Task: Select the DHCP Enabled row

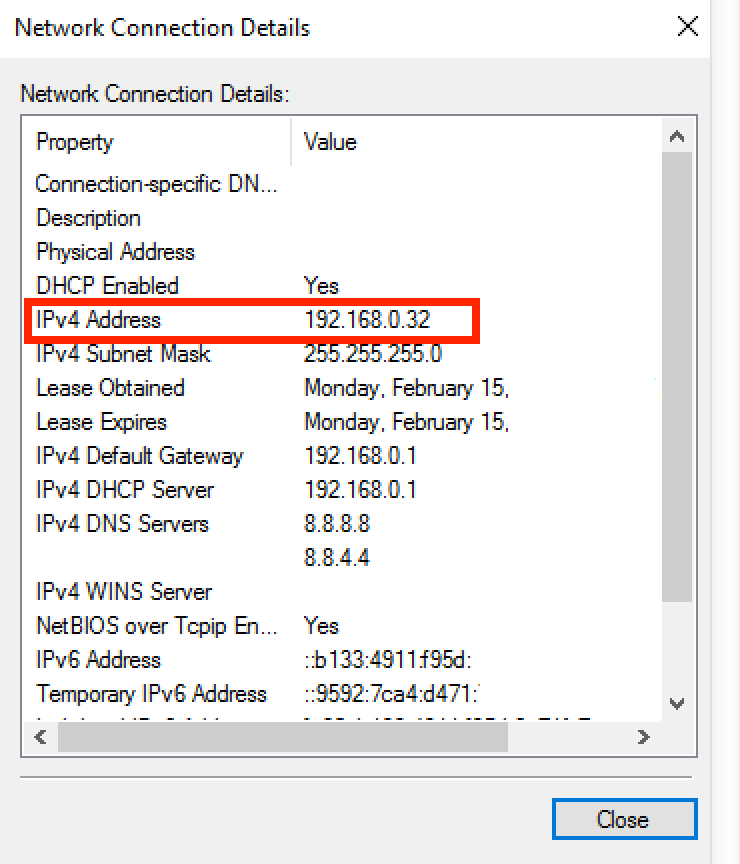Action: coord(200,286)
